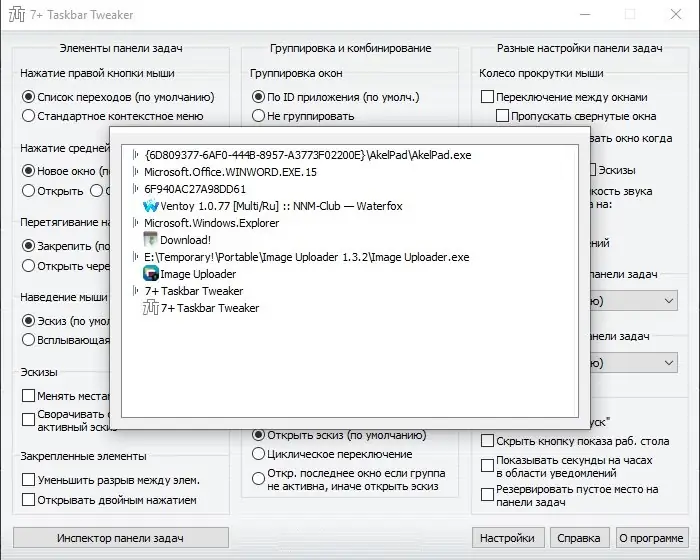Click the 'Справка' help button

coord(579,538)
